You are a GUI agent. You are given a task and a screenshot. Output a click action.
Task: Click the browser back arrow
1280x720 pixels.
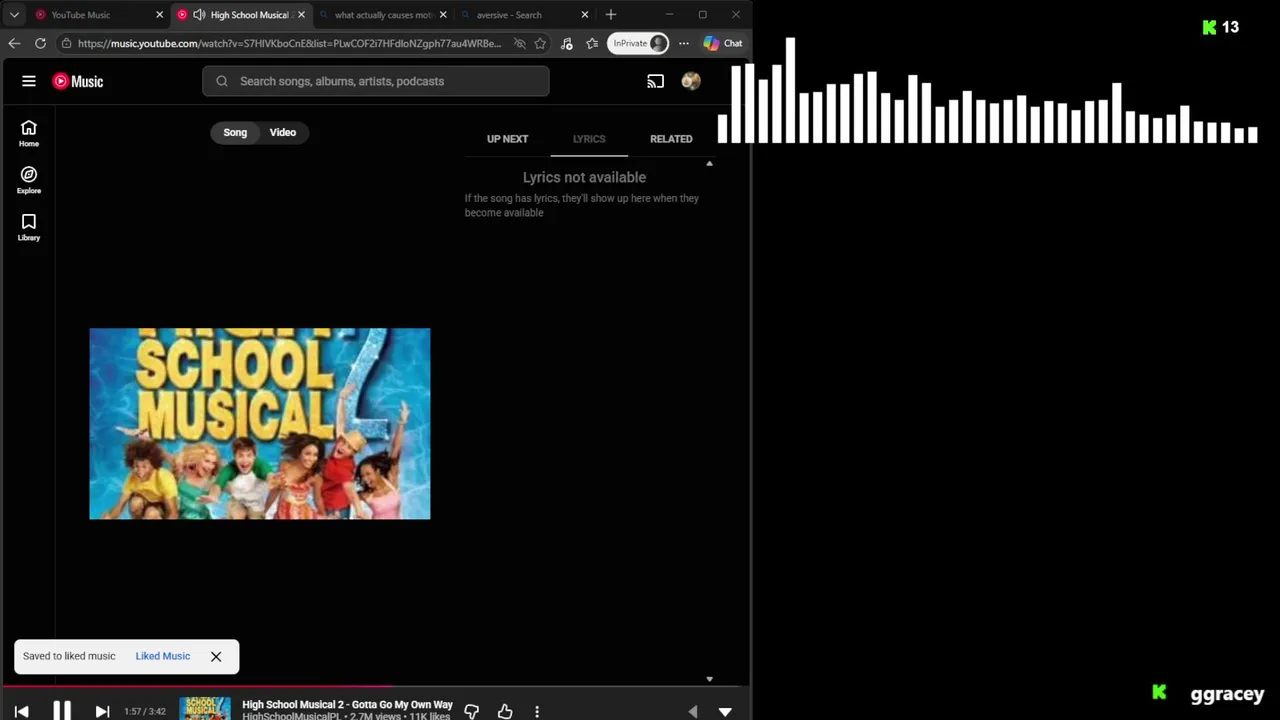pos(14,43)
